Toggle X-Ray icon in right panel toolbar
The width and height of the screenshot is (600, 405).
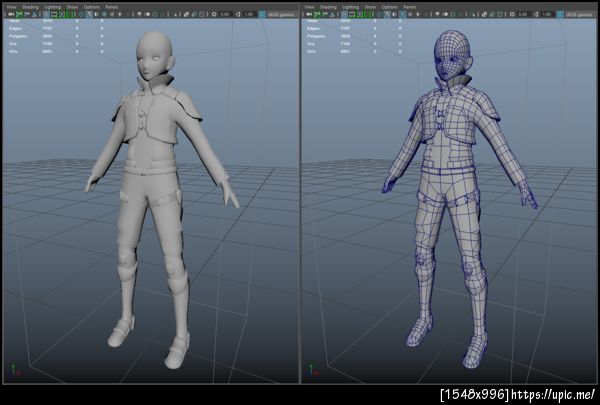pos(484,15)
